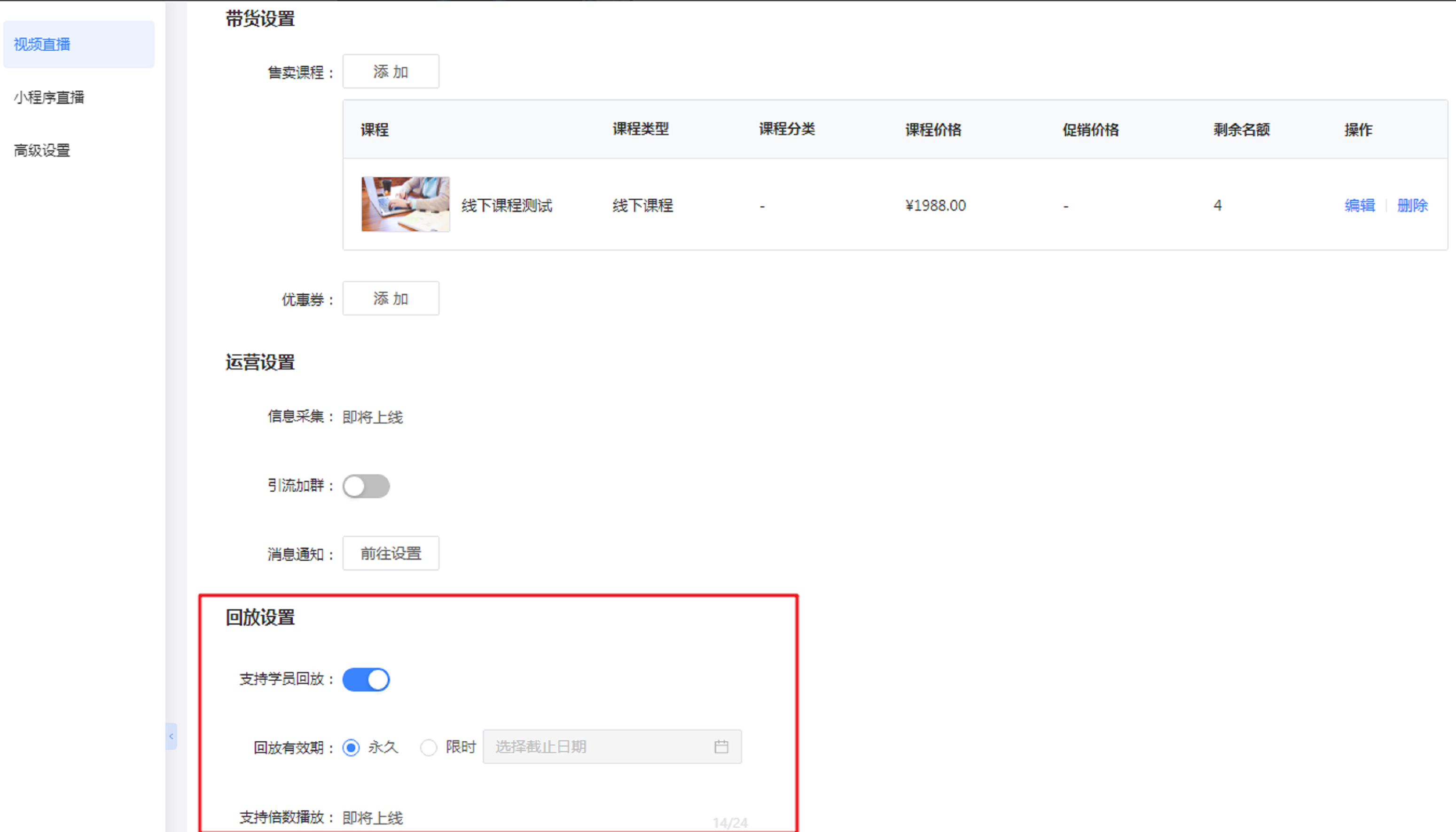Click the 线下课程测试 course thumbnail
This screenshot has width=1456, height=832.
pyautogui.click(x=406, y=204)
